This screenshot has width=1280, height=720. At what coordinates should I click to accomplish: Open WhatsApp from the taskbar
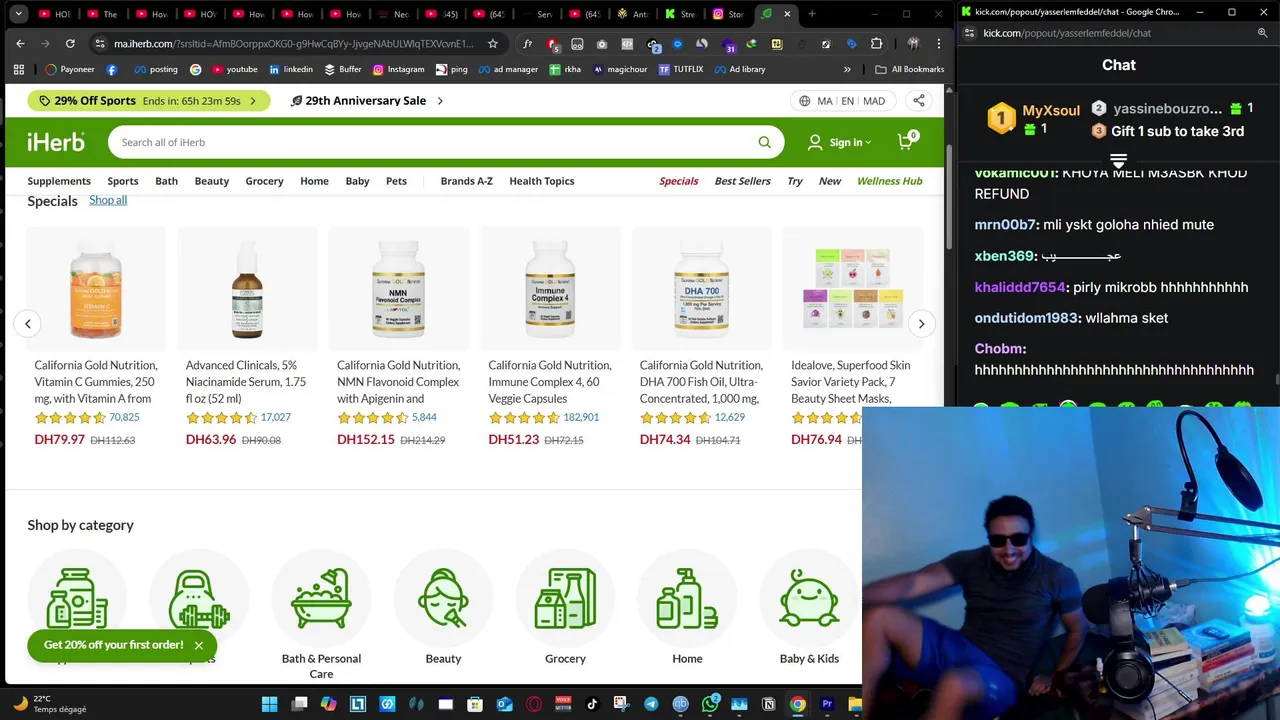[710, 704]
